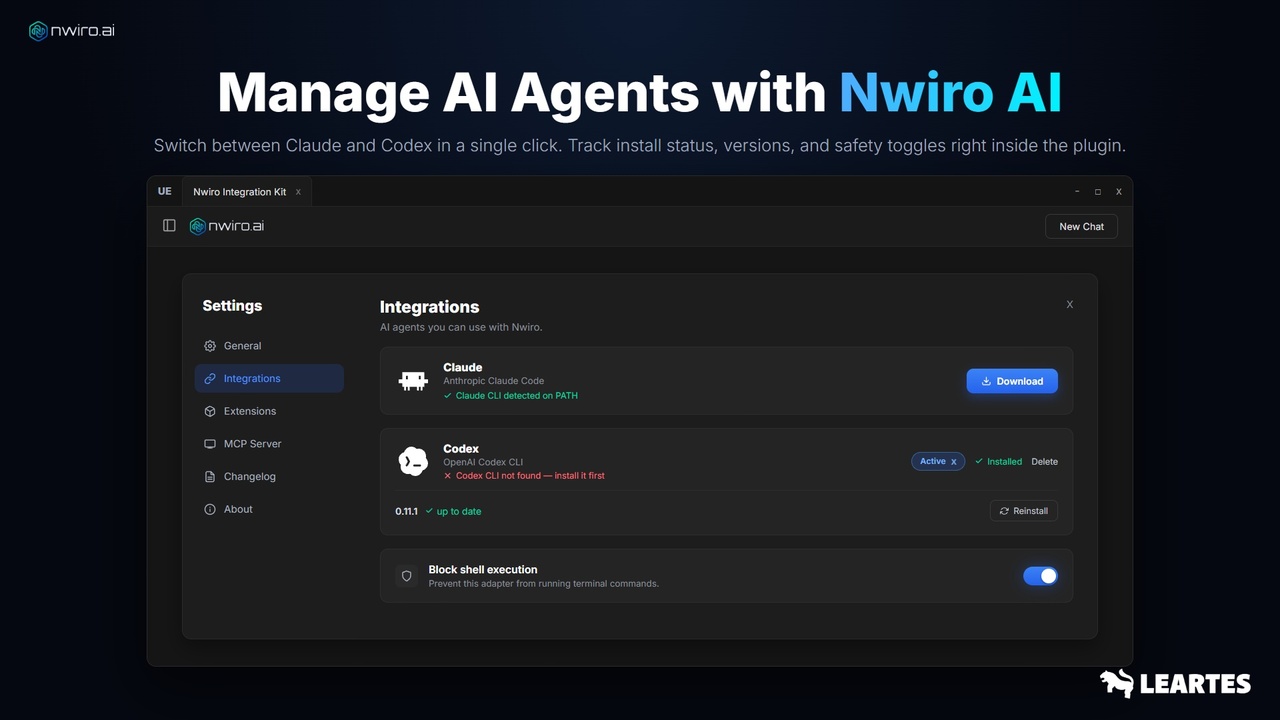Click the MCP Server monitor icon

pyautogui.click(x=210, y=444)
